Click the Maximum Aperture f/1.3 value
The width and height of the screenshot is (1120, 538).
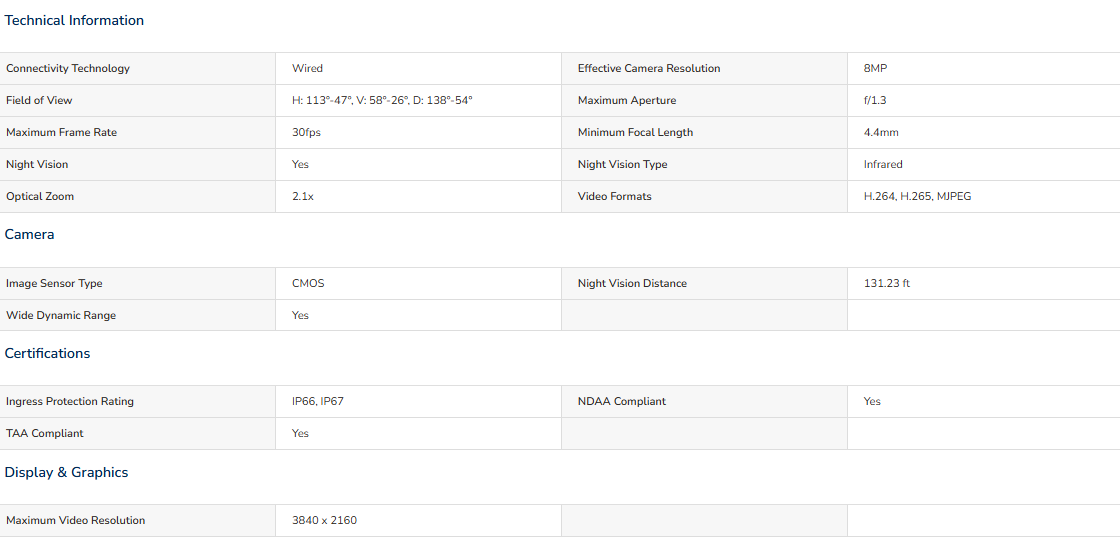(874, 101)
